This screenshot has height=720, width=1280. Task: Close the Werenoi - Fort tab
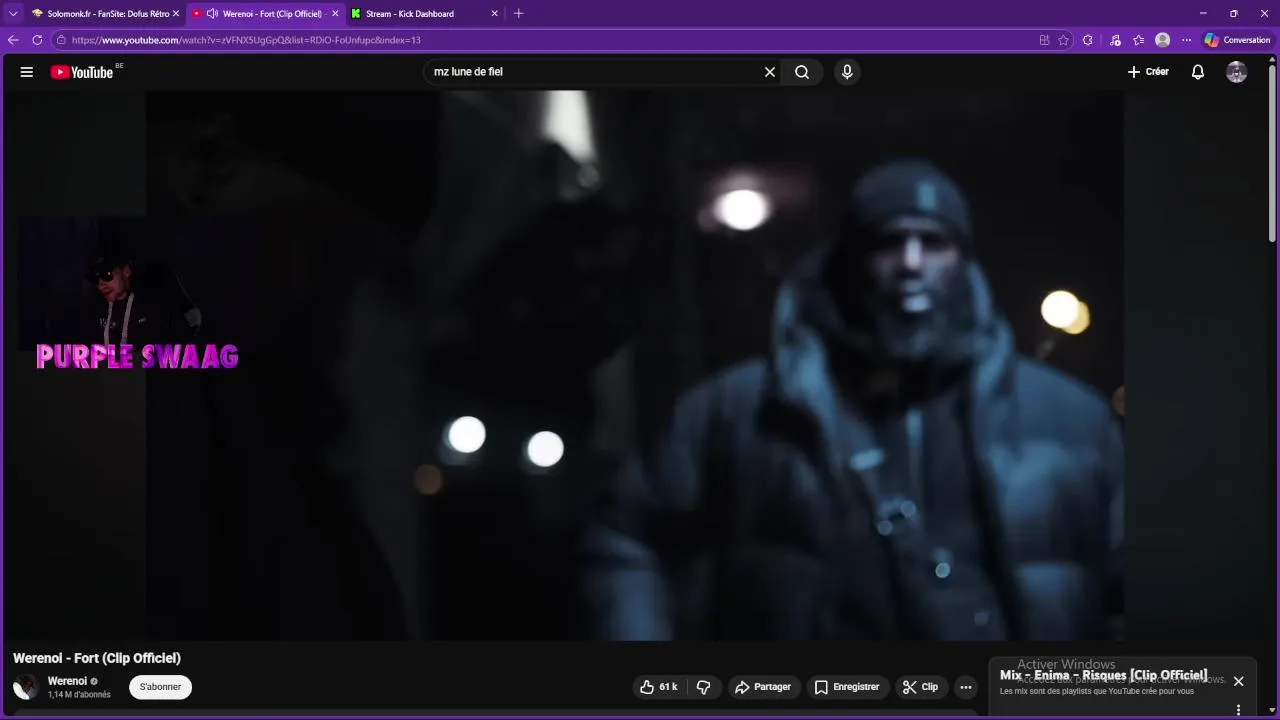click(x=335, y=14)
